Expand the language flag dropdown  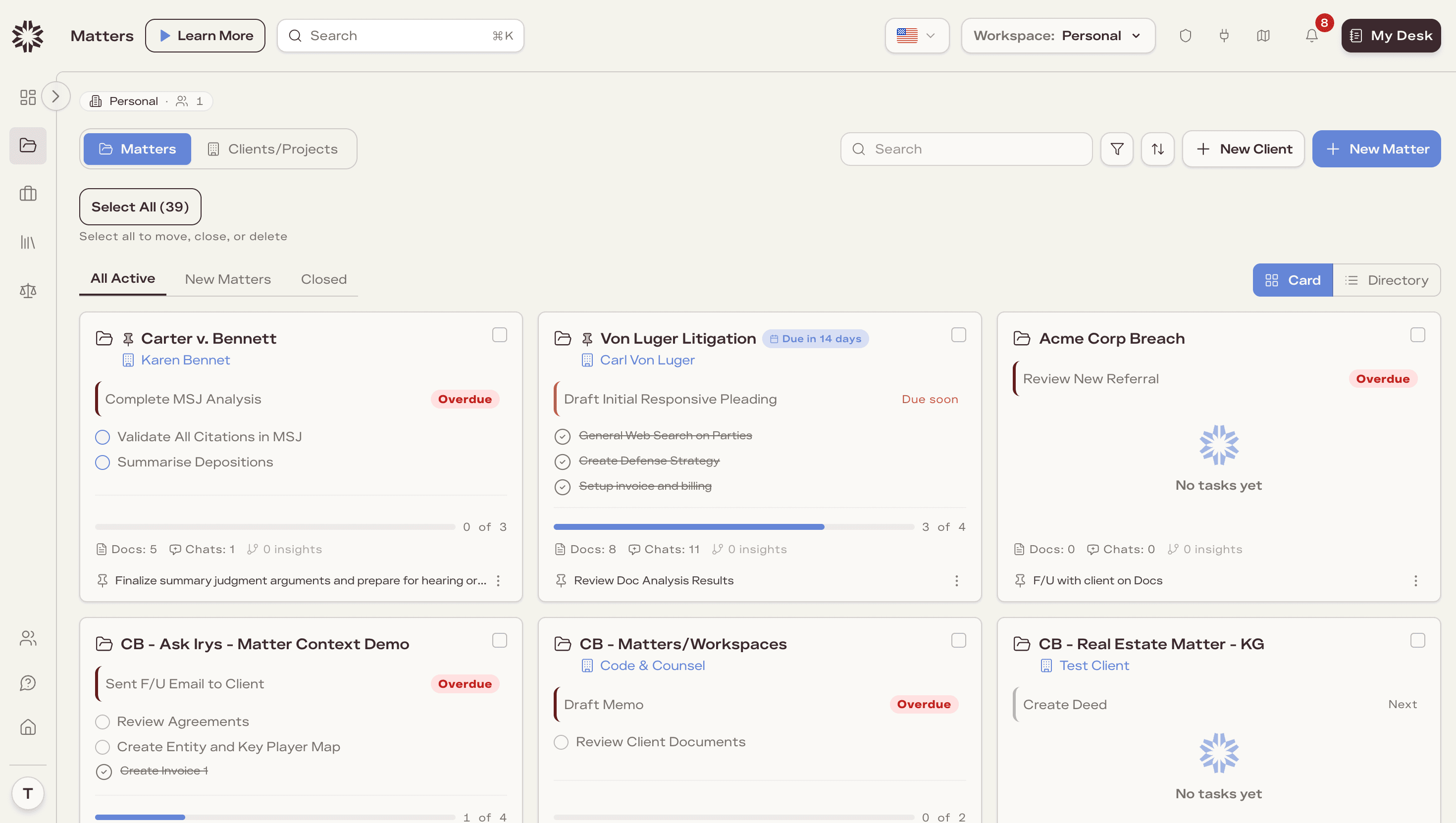[917, 36]
